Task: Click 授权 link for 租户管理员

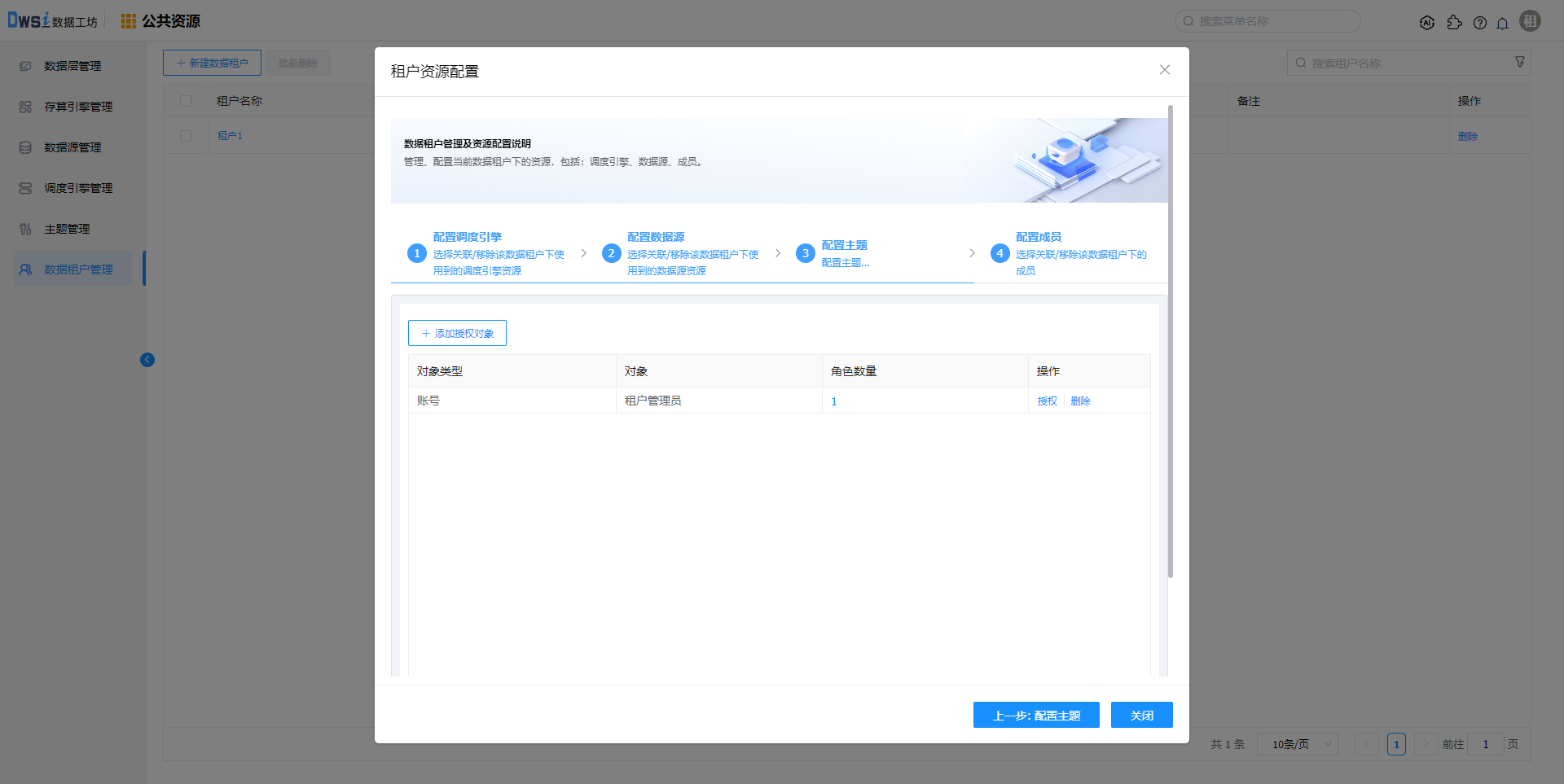Action: [1047, 401]
